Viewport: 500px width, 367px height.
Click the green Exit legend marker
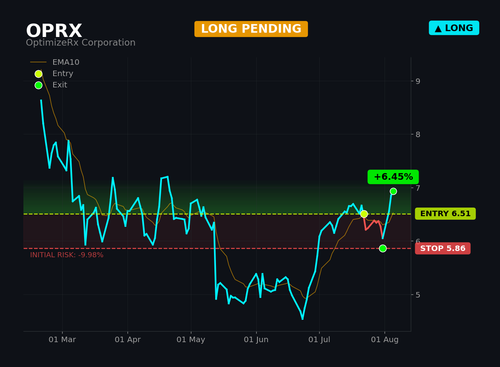(39, 85)
